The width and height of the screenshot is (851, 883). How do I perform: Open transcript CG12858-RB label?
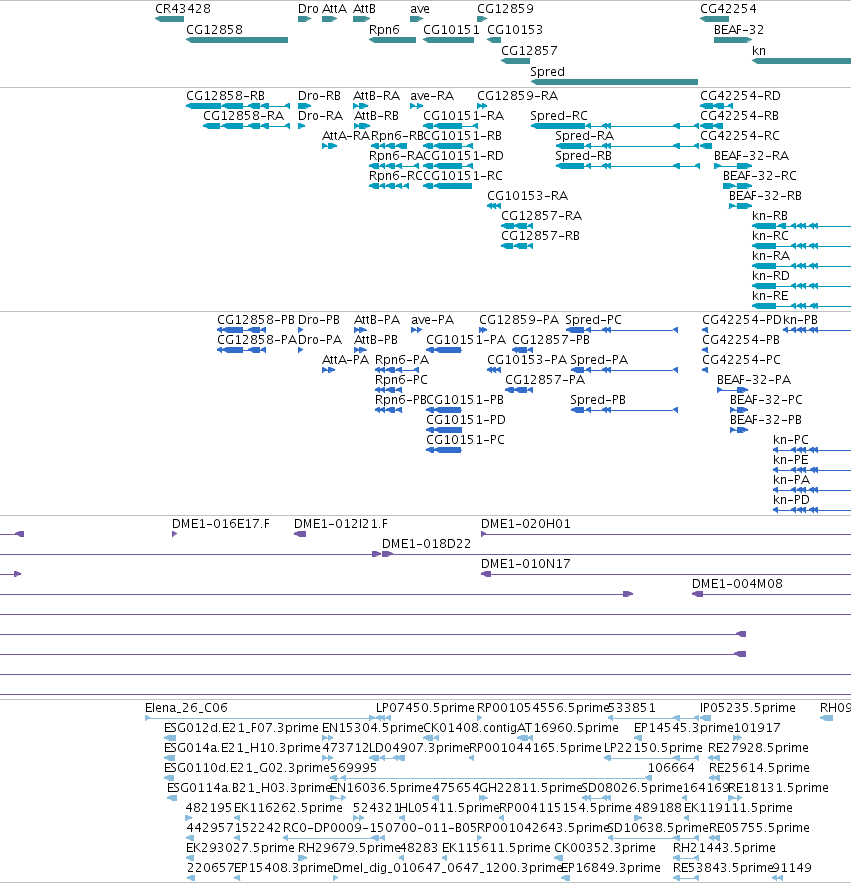tap(225, 96)
